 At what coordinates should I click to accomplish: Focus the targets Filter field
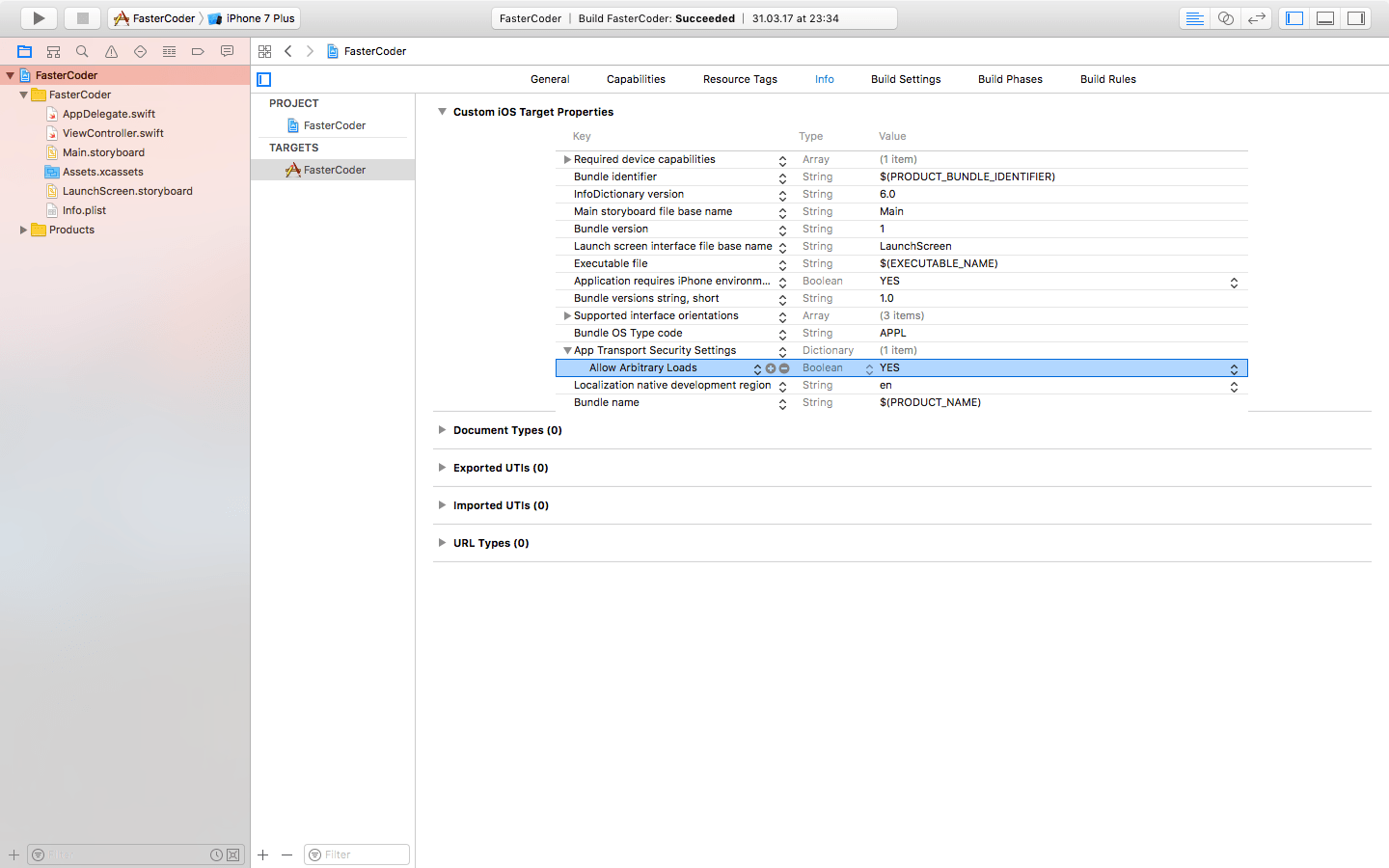[357, 854]
